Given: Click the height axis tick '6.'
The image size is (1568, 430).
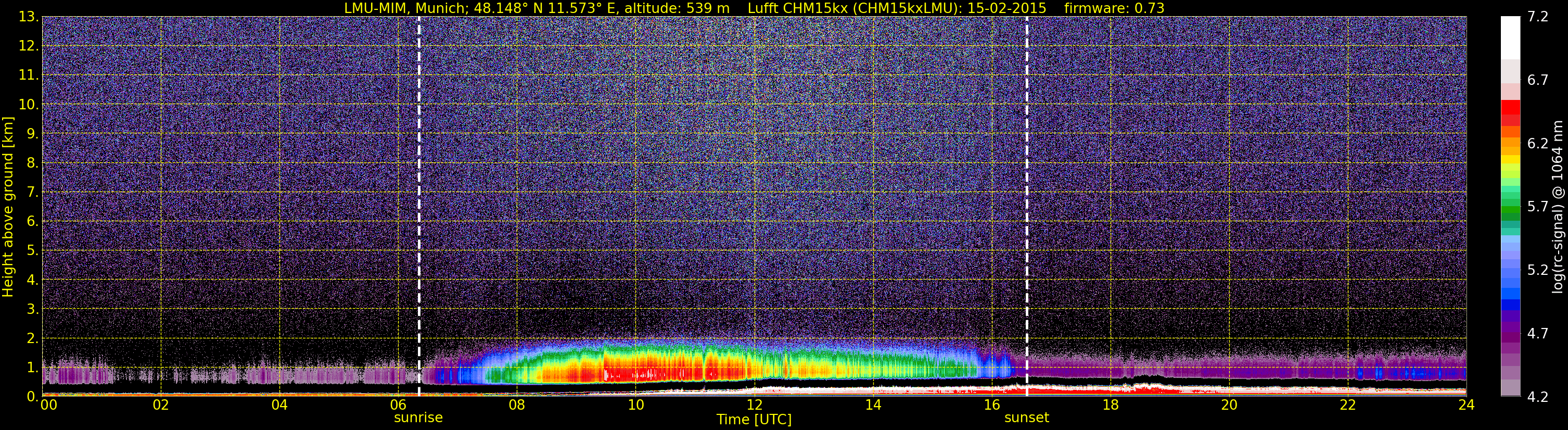Looking at the screenshot, I should coord(32,221).
